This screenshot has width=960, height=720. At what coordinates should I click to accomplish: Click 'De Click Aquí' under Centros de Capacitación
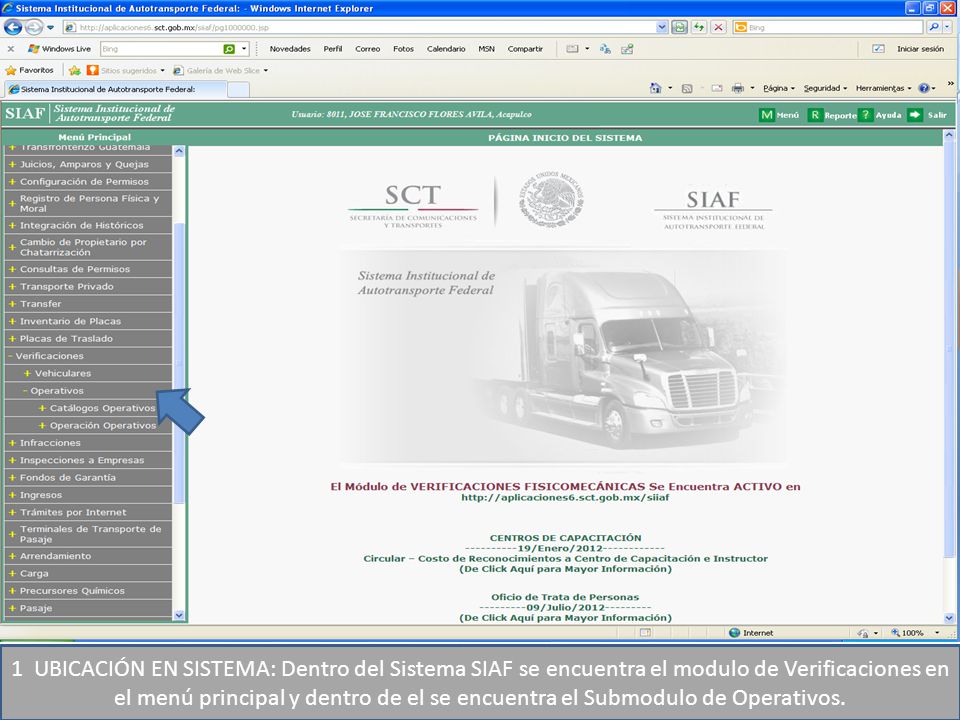tap(565, 569)
